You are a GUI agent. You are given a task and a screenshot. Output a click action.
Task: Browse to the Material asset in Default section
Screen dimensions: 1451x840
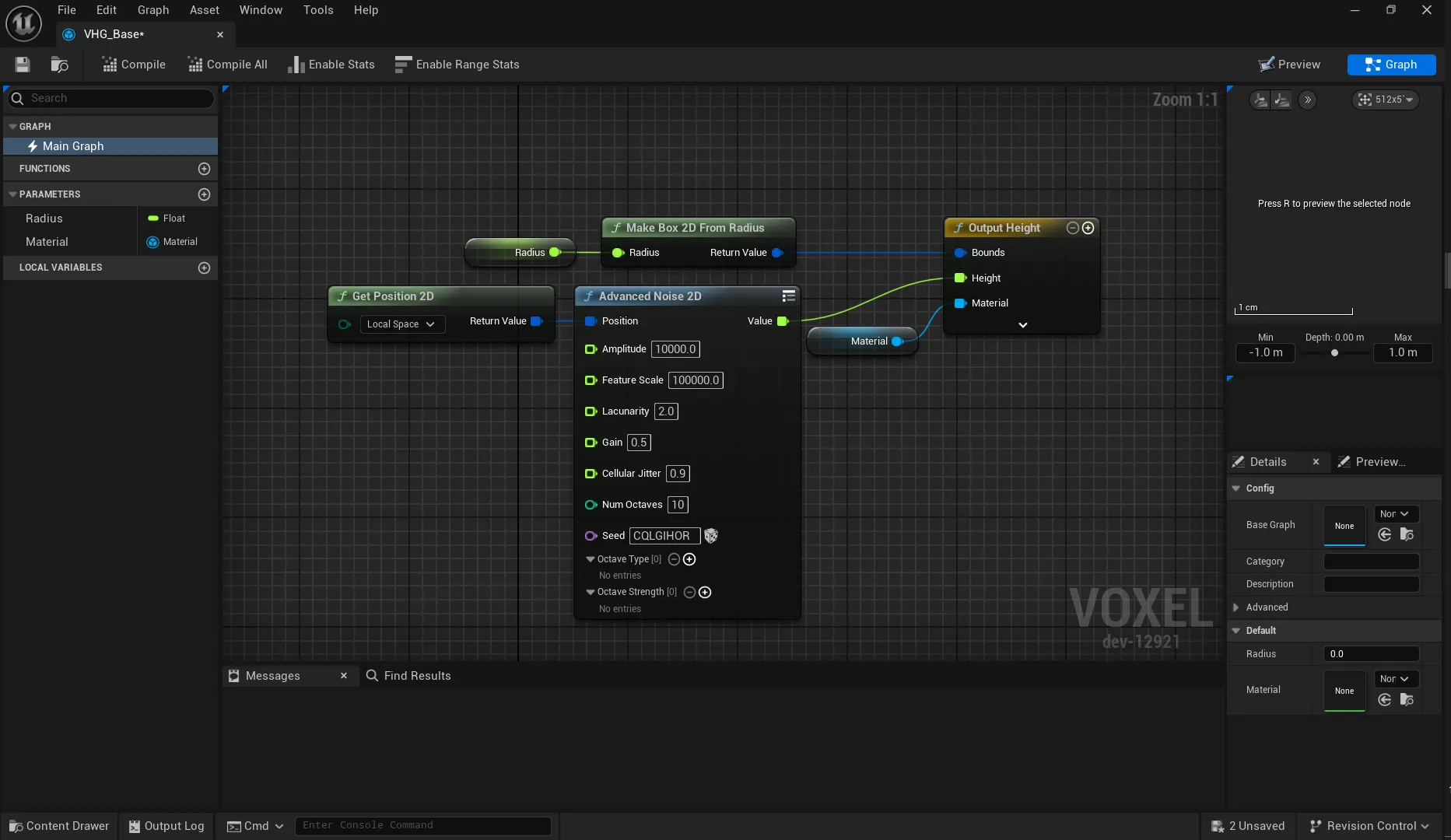point(1406,699)
